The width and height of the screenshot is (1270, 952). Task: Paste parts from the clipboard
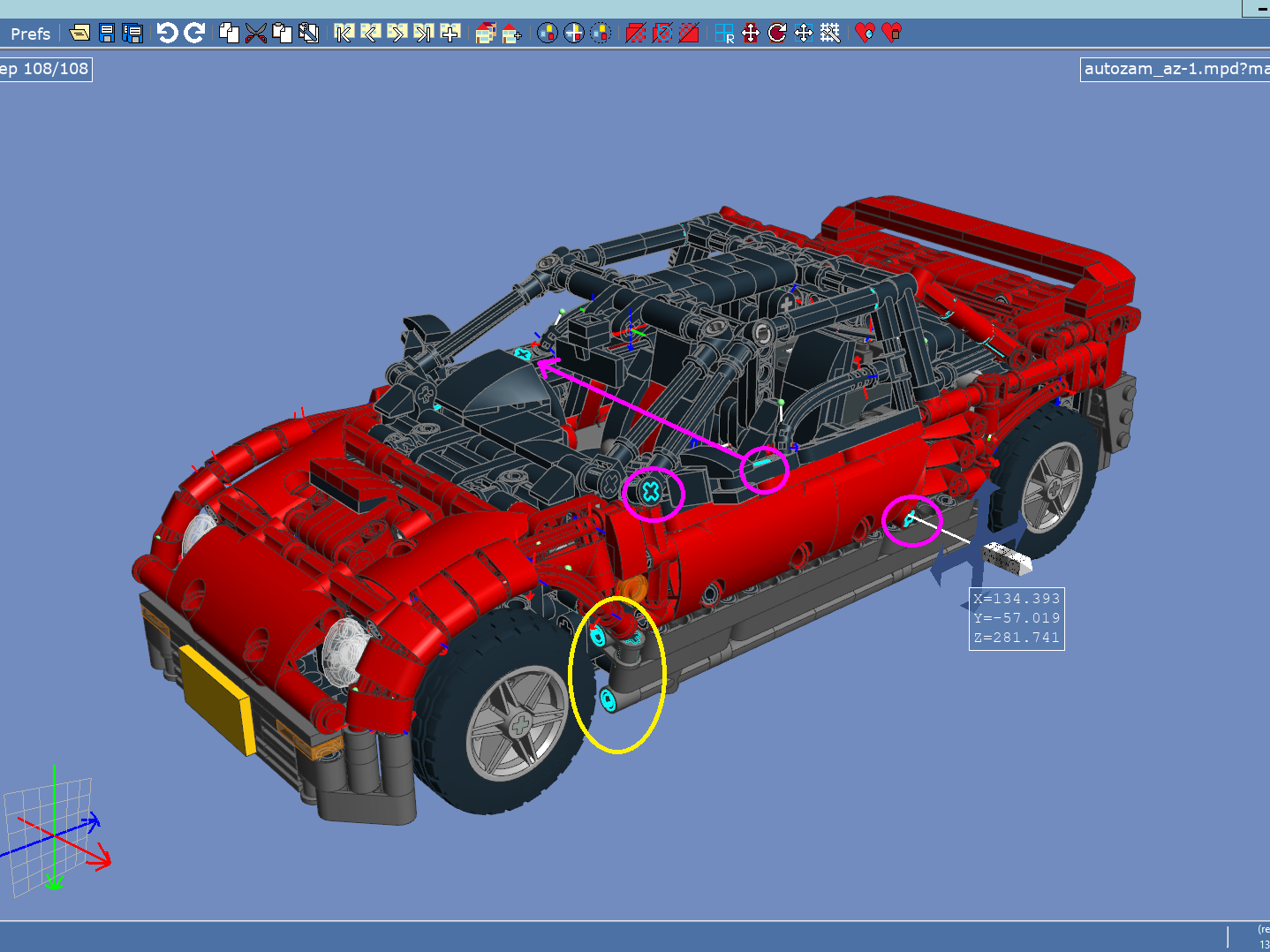pyautogui.click(x=283, y=33)
